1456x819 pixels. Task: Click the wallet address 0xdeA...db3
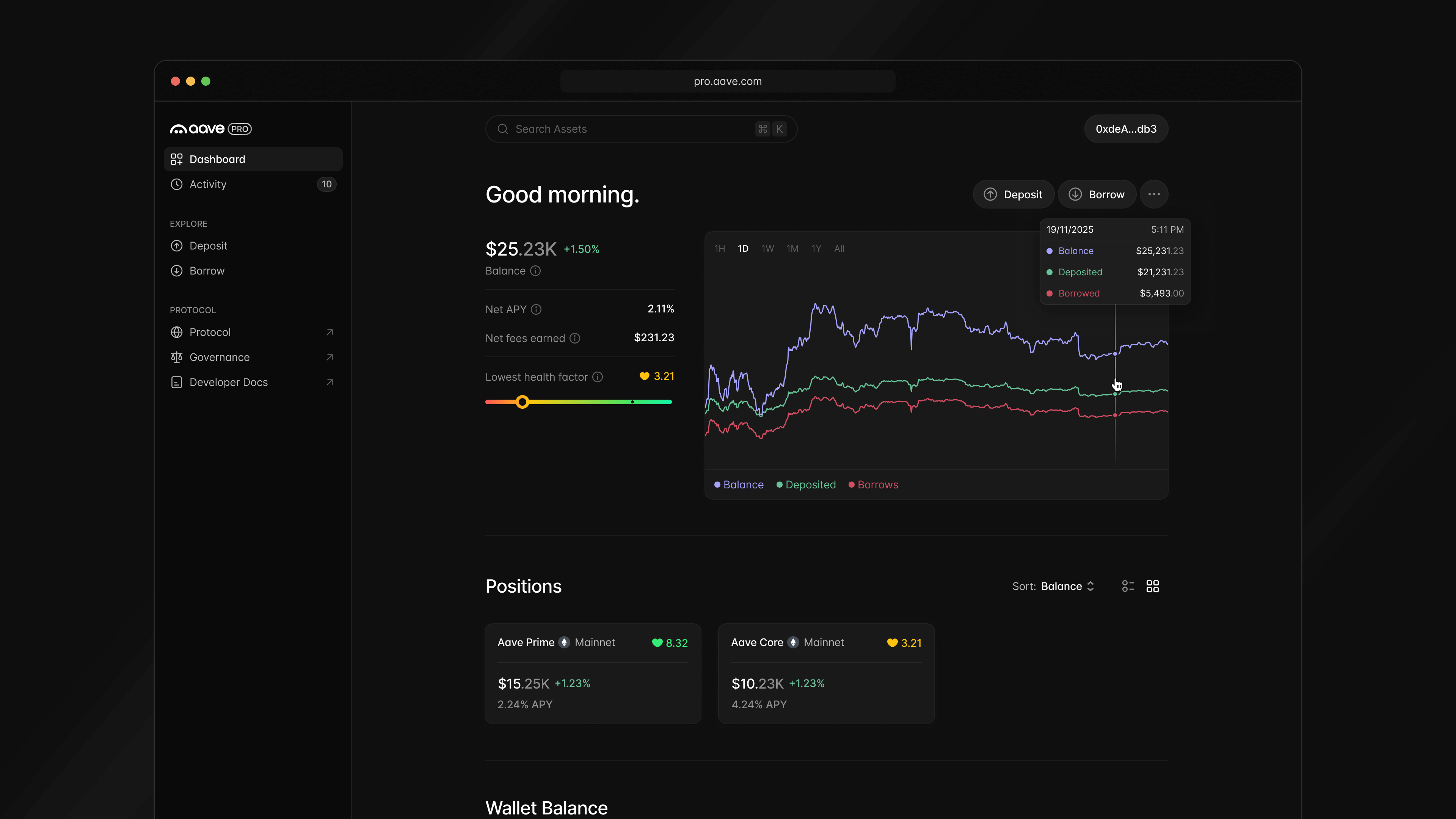(x=1125, y=129)
